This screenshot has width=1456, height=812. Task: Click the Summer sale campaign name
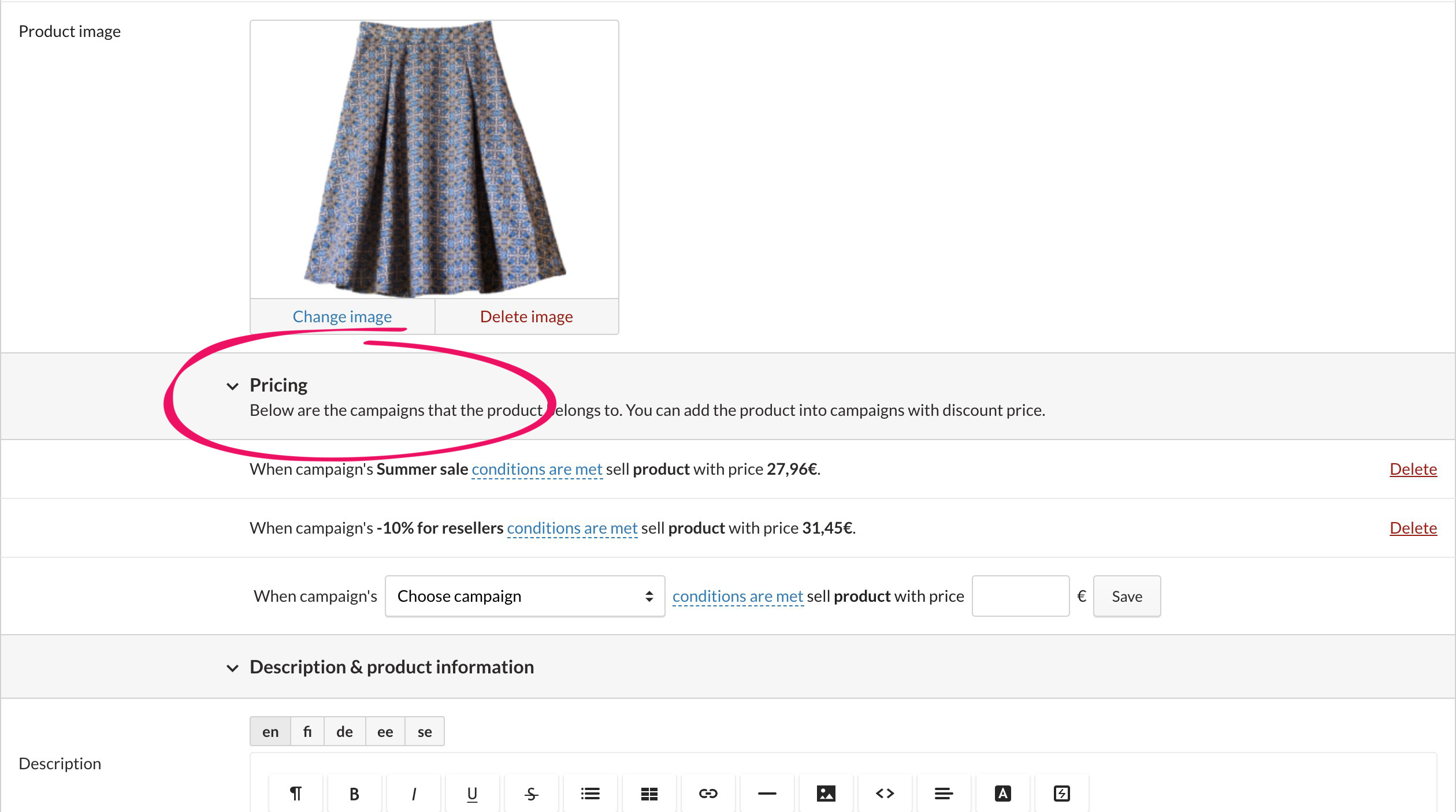[422, 469]
